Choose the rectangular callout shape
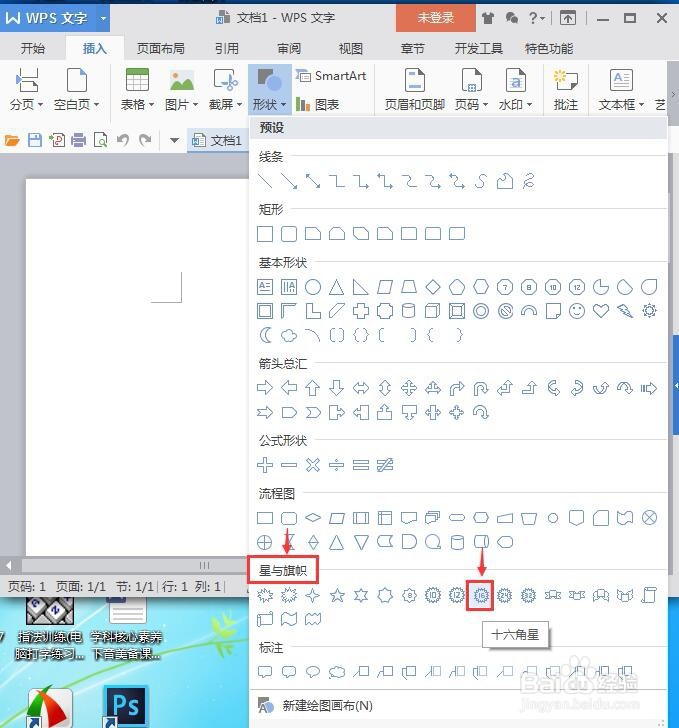 point(265,671)
